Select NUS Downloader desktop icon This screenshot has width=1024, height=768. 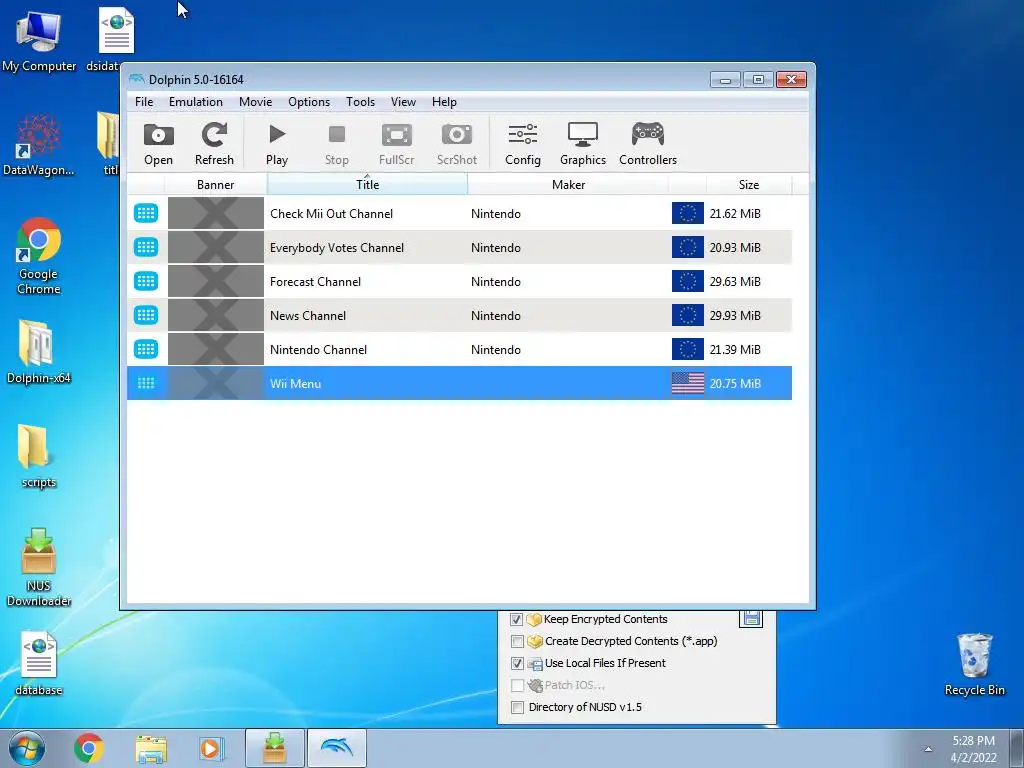(x=39, y=567)
